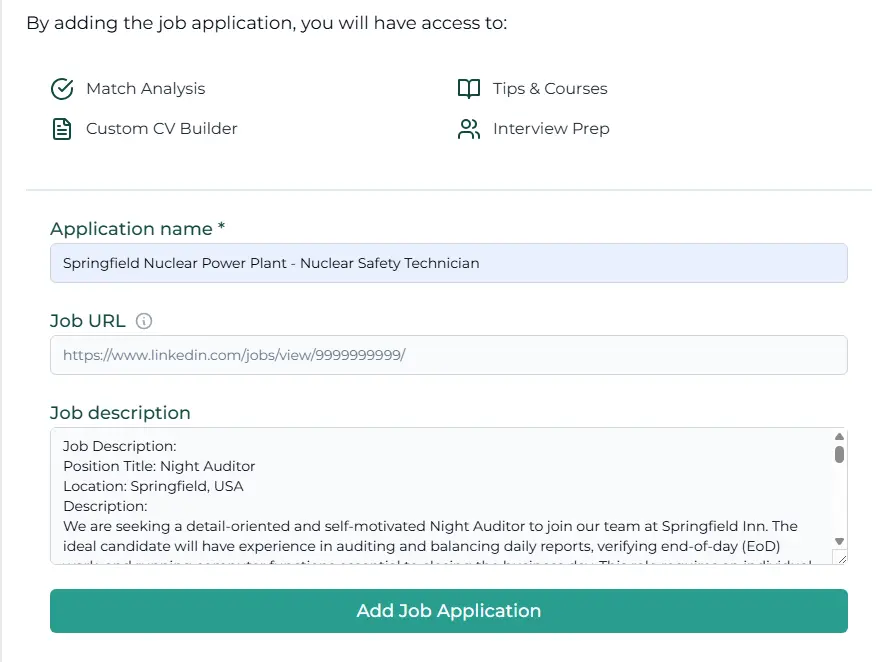The height and width of the screenshot is (662, 896).
Task: Click the 'Job description' section heading
Action: 120,412
